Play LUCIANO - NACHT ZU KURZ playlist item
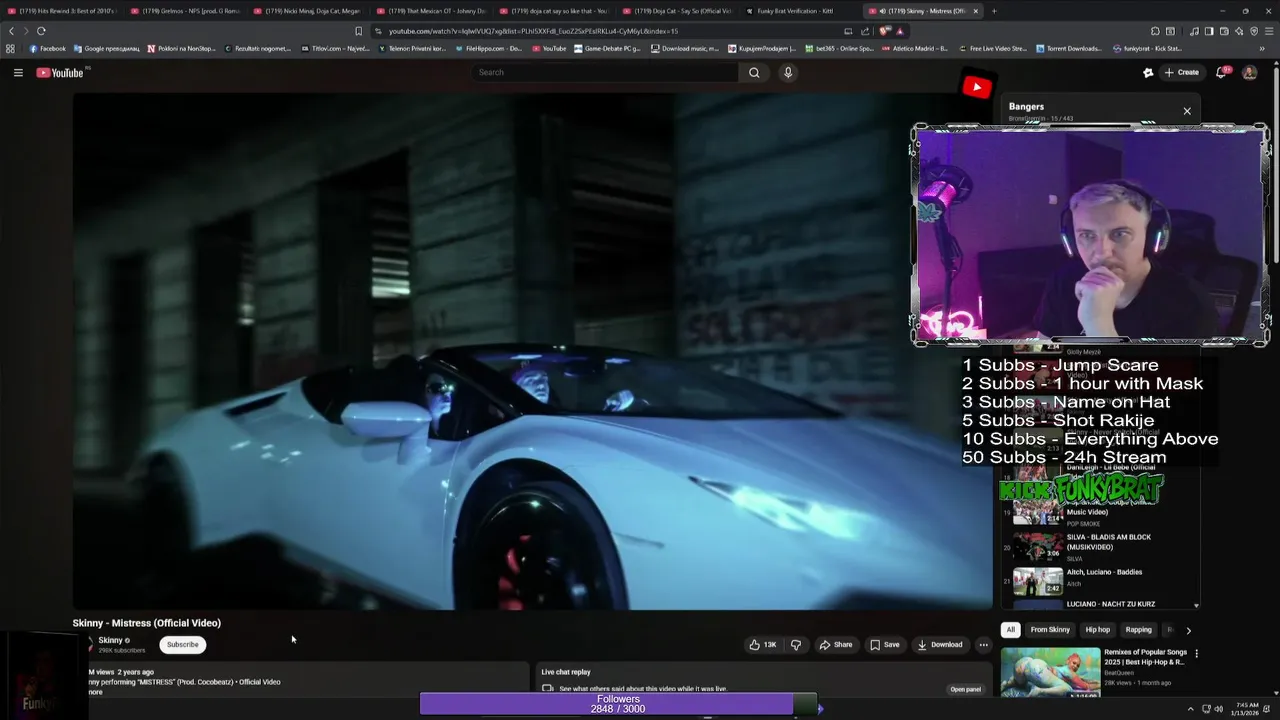 click(1100, 604)
